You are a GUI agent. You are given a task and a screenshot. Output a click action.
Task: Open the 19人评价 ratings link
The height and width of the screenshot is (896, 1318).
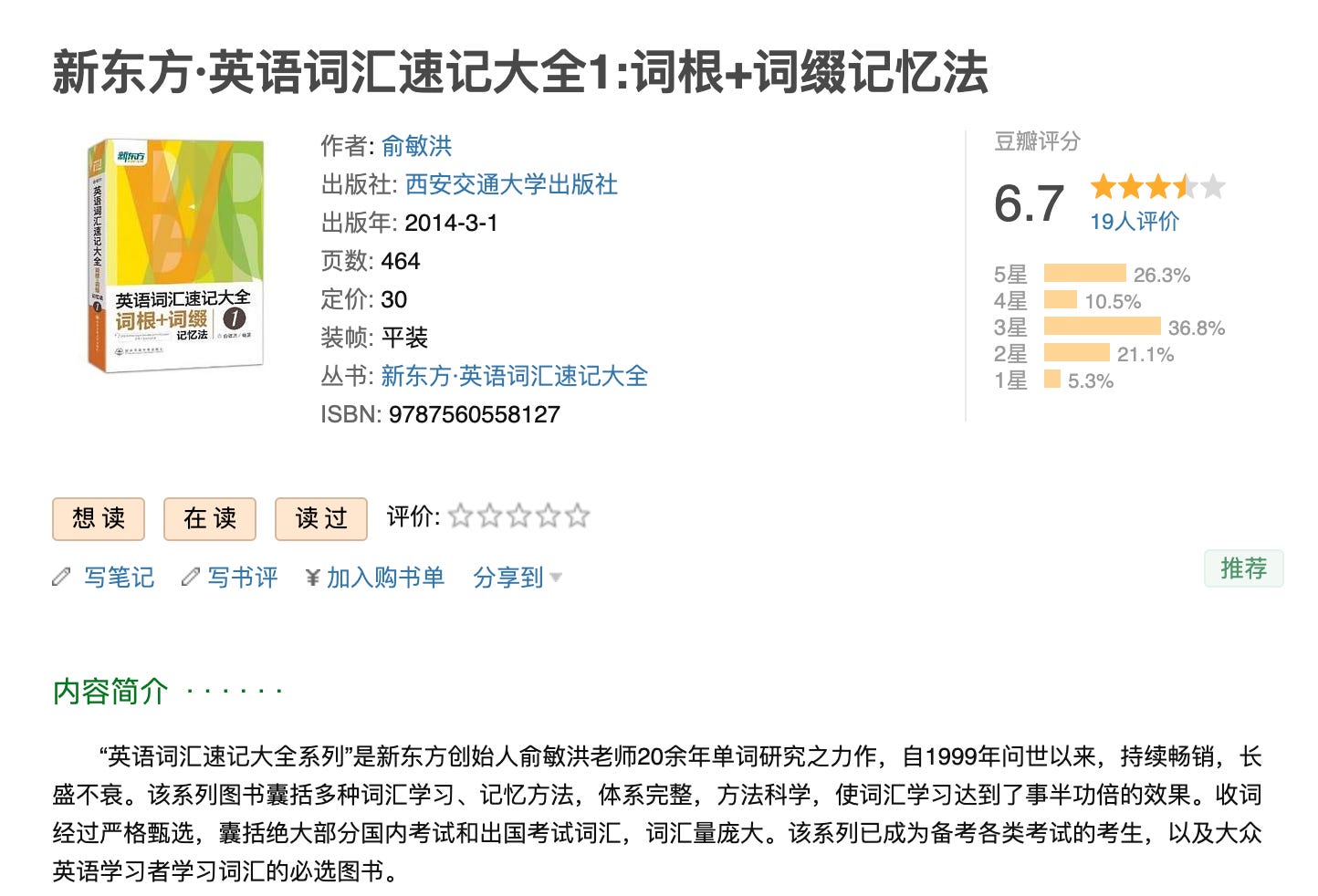tap(1135, 221)
